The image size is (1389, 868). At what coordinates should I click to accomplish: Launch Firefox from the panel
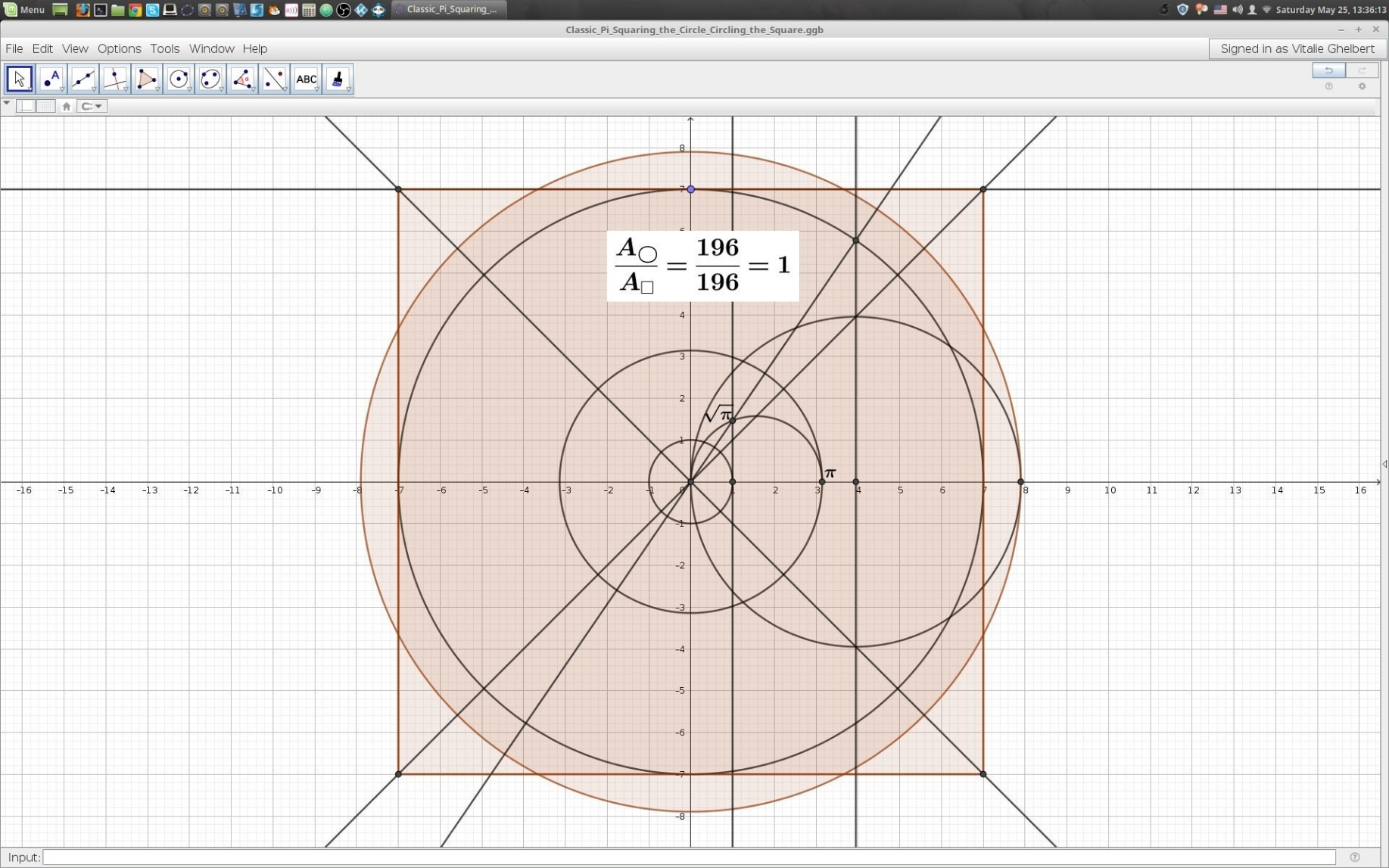click(x=83, y=10)
